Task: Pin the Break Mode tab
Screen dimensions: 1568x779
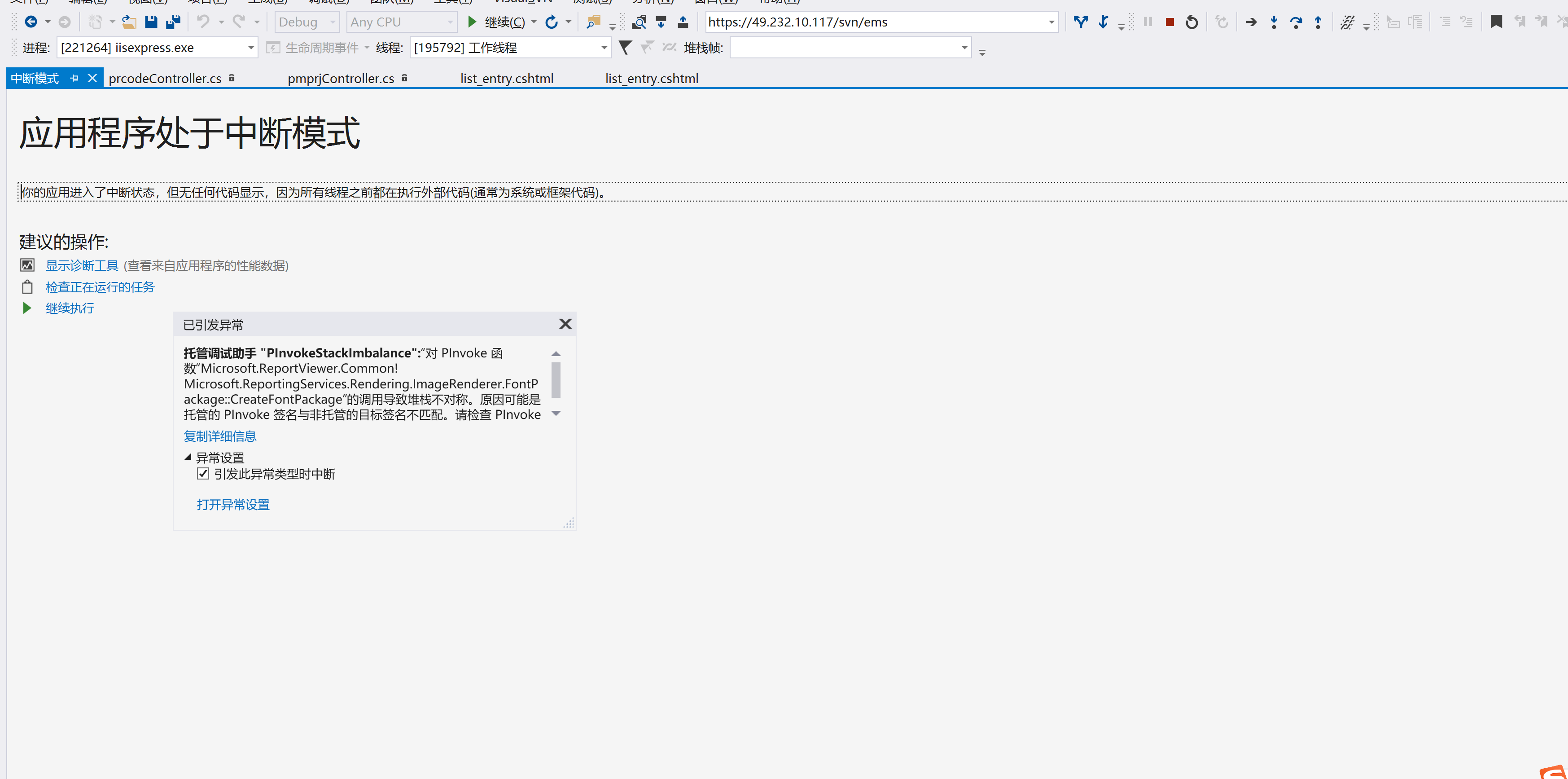Action: 74,79
